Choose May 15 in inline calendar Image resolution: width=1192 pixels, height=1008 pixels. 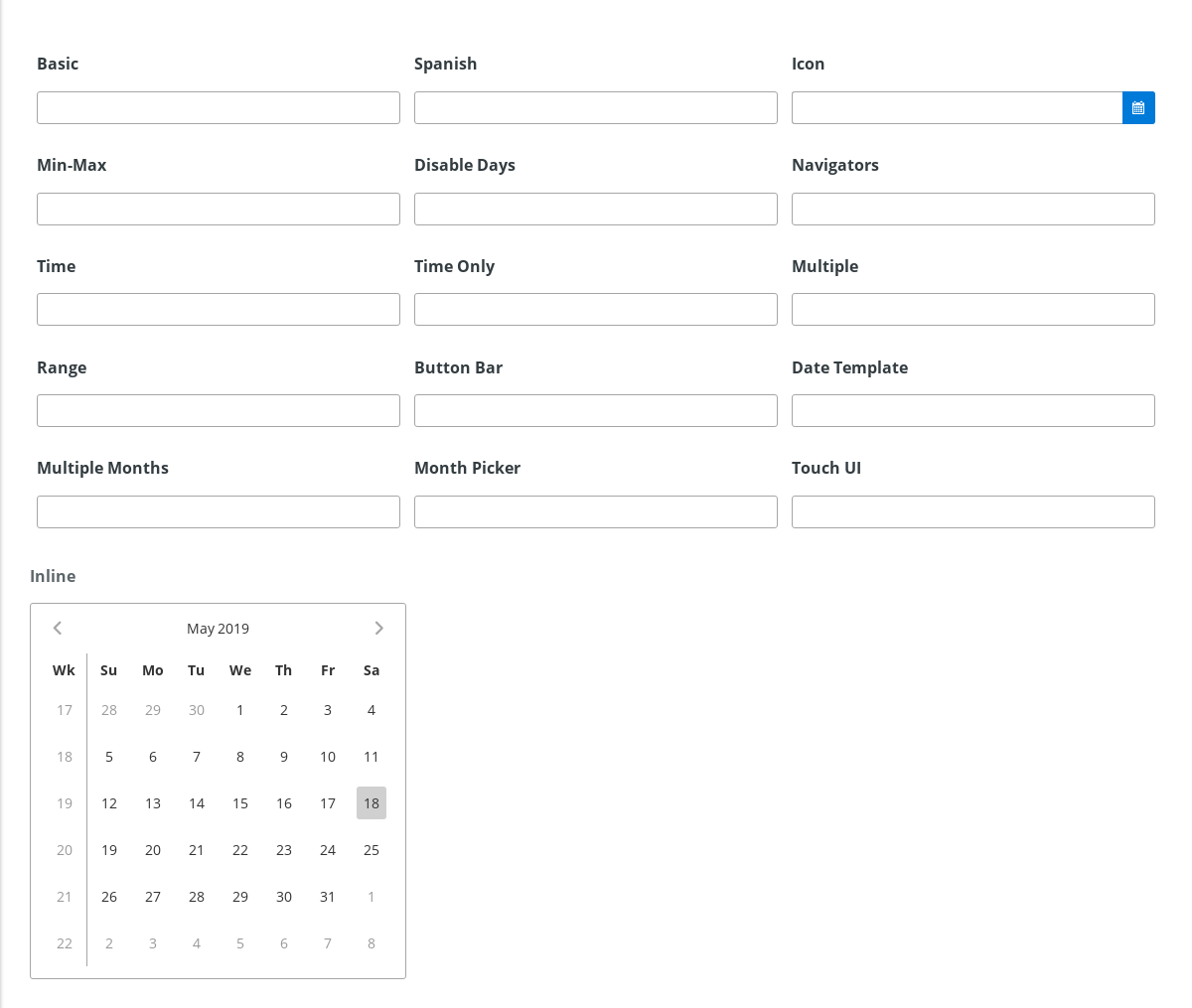coord(240,803)
